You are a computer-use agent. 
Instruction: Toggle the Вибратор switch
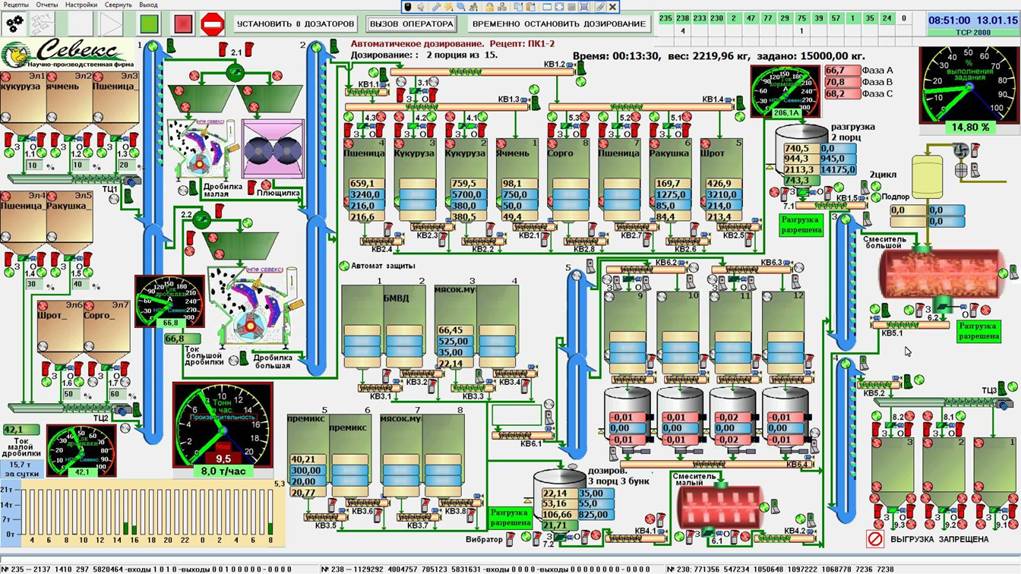pos(510,540)
